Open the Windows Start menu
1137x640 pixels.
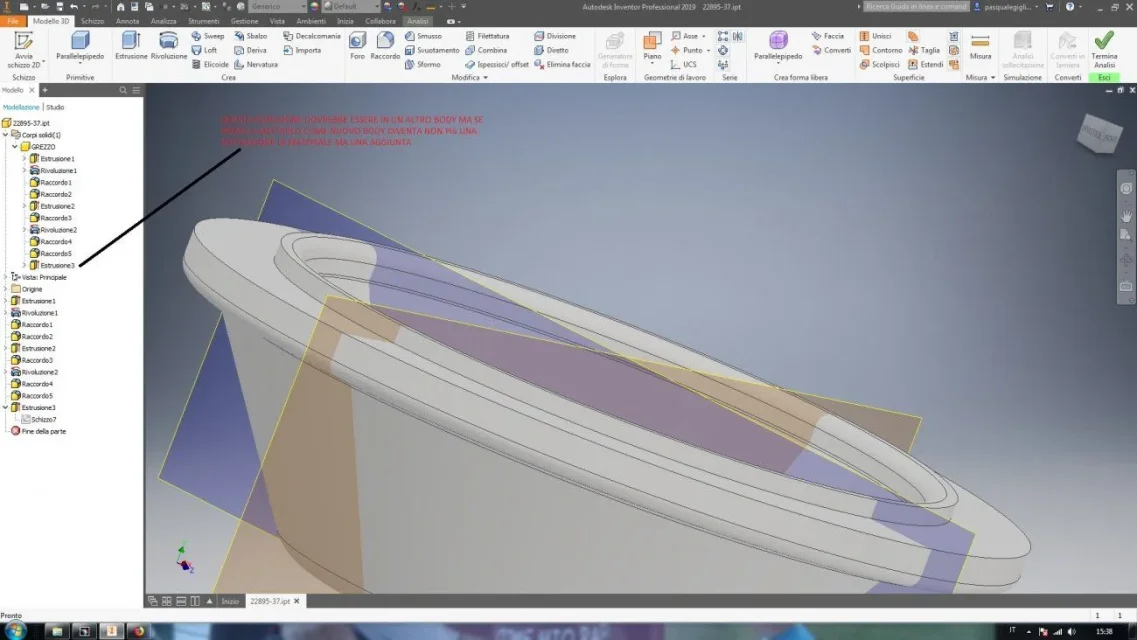click(x=15, y=631)
